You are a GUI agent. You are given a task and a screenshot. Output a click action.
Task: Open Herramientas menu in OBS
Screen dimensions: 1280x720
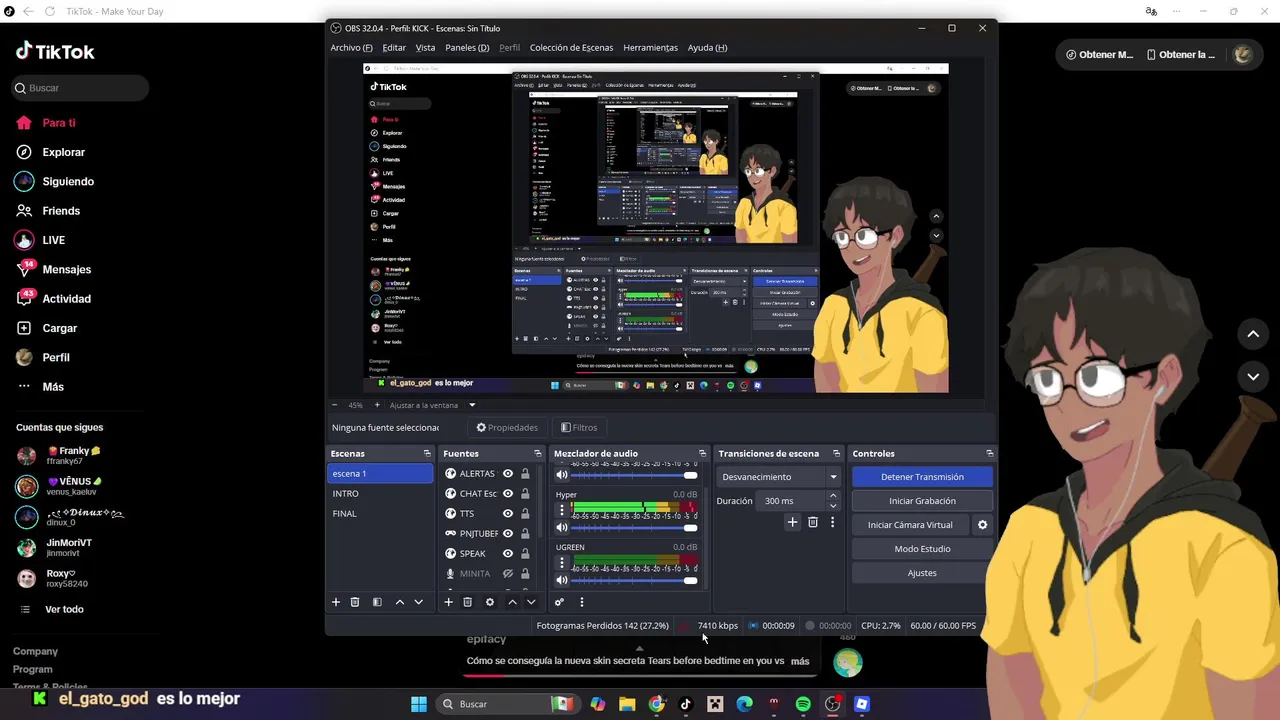point(650,47)
